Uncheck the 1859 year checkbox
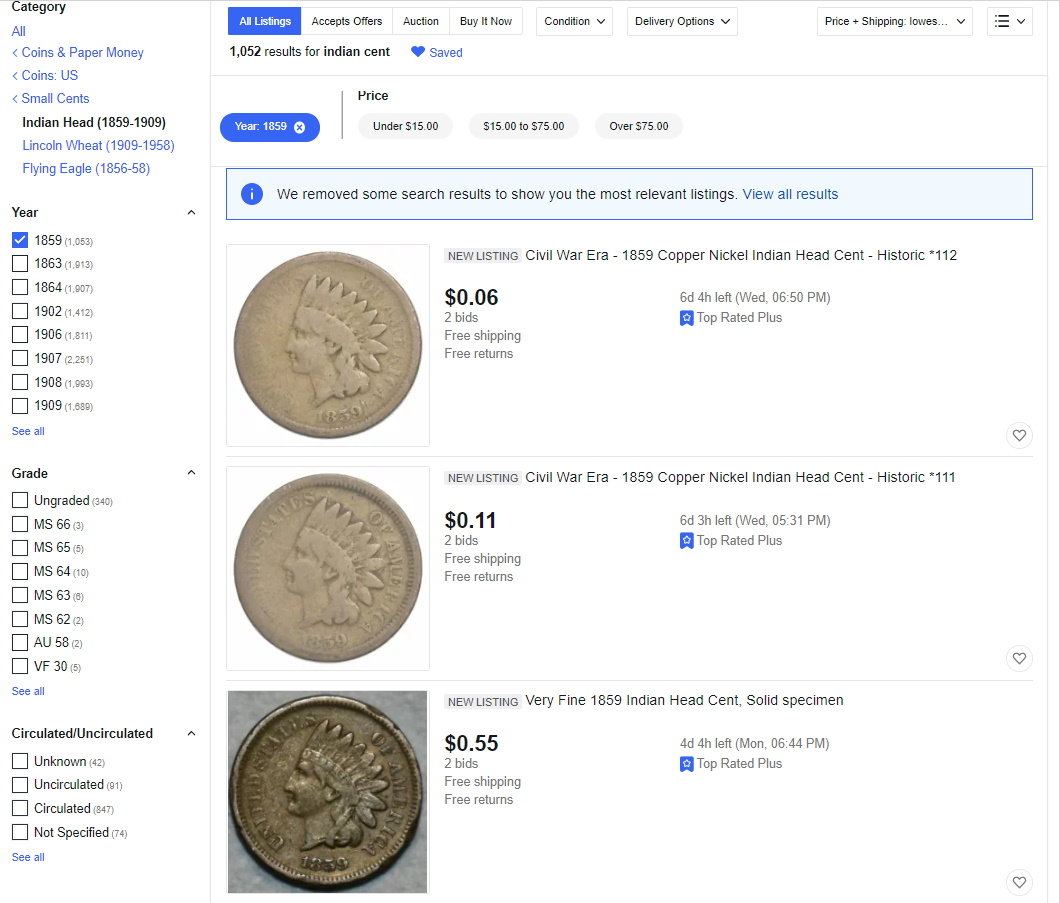The image size is (1059, 903). coord(20,240)
